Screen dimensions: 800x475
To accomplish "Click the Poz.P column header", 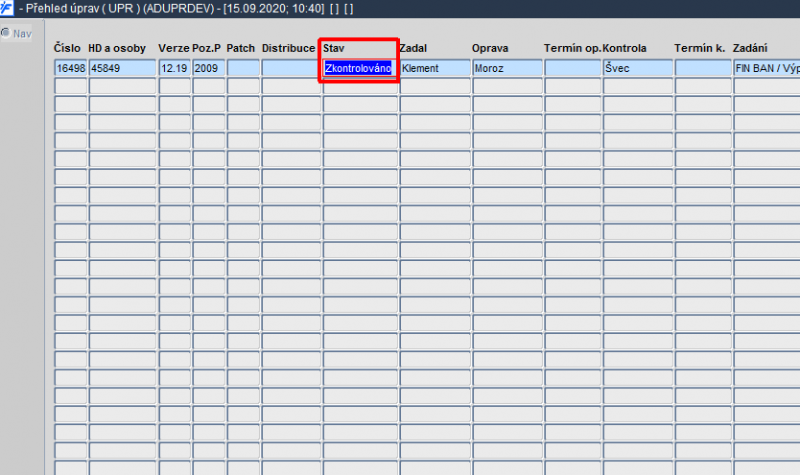I will [206, 48].
